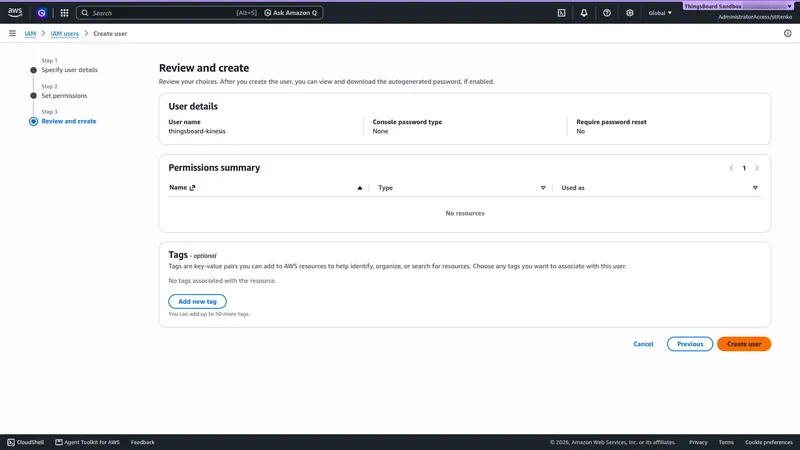The width and height of the screenshot is (800, 450).
Task: Open the AWS home logo
Action: 15,12
